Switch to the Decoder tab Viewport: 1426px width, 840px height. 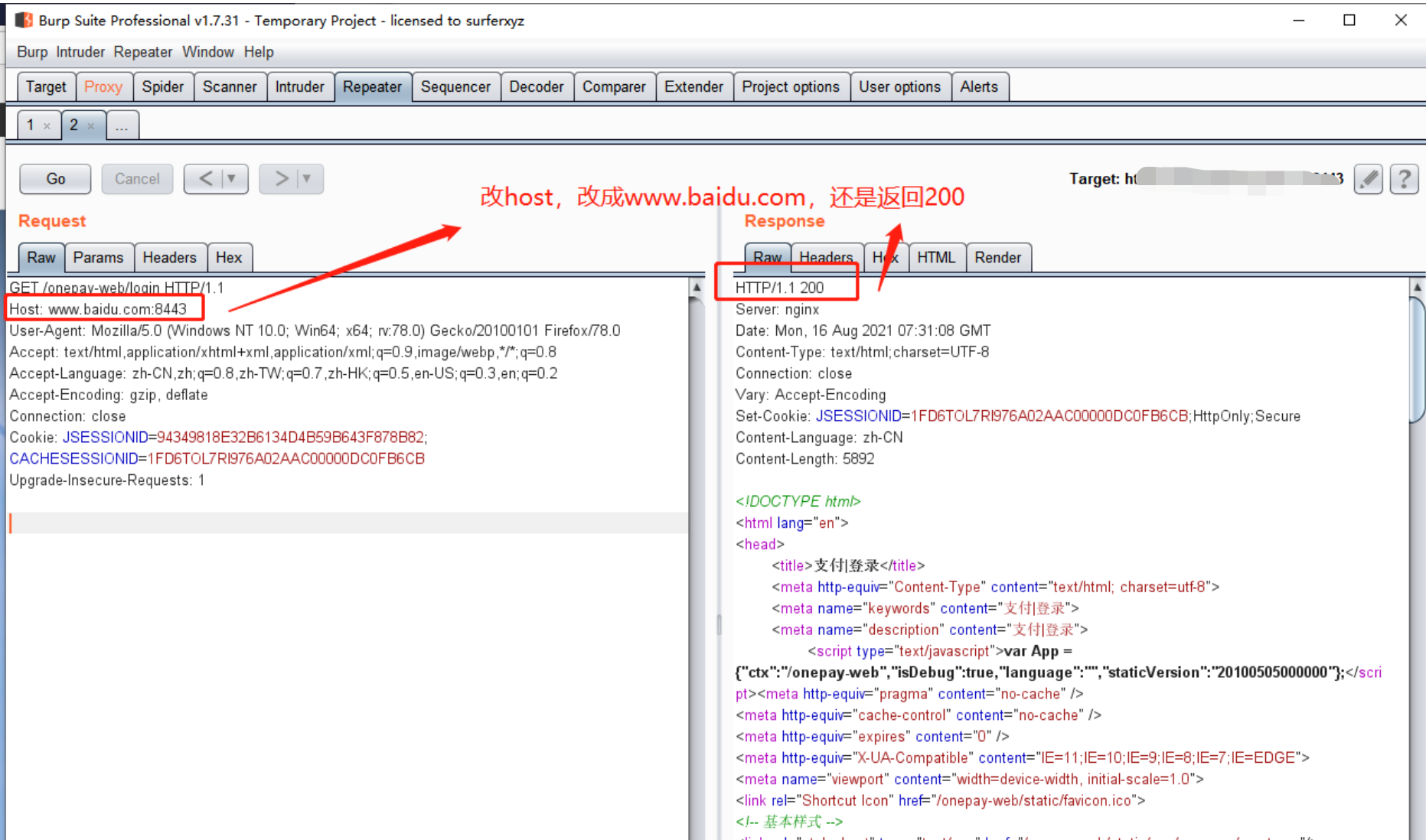tap(537, 86)
